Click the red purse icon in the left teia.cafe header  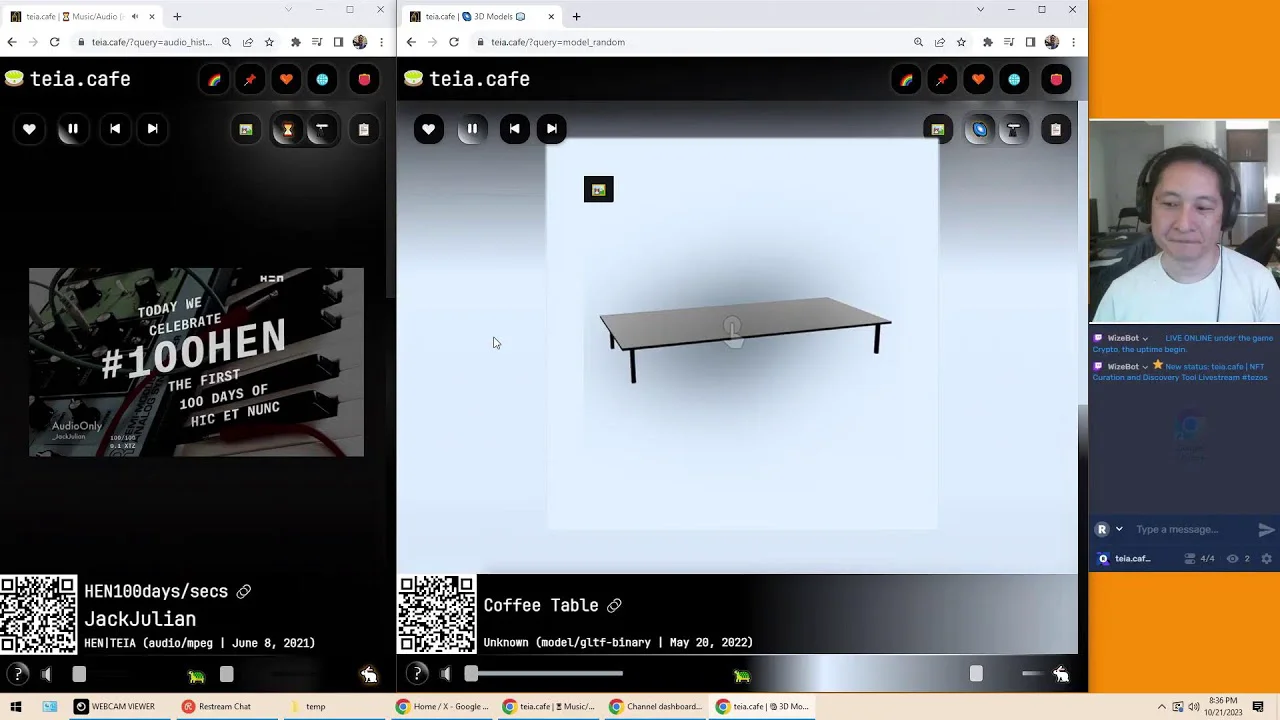click(x=364, y=80)
